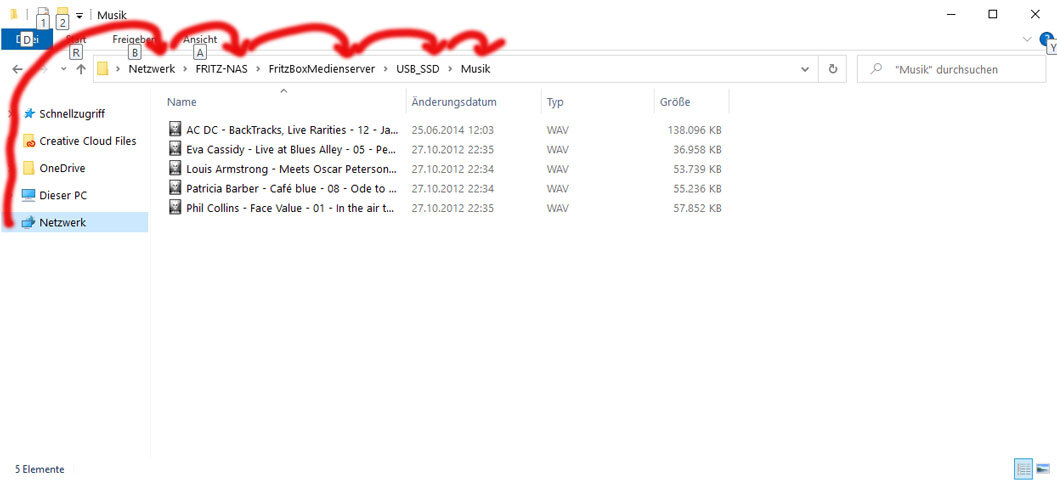This screenshot has height=480, width=1057.
Task: Expand the Schnellzugriff tree node
Action: tap(11, 114)
